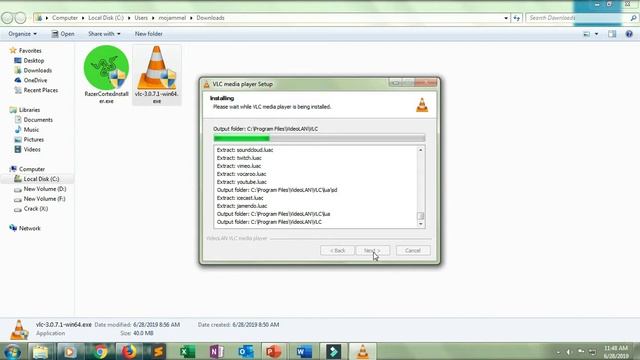Image resolution: width=640 pixels, height=360 pixels.
Task: Open OneNote from taskbar
Action: (217, 351)
